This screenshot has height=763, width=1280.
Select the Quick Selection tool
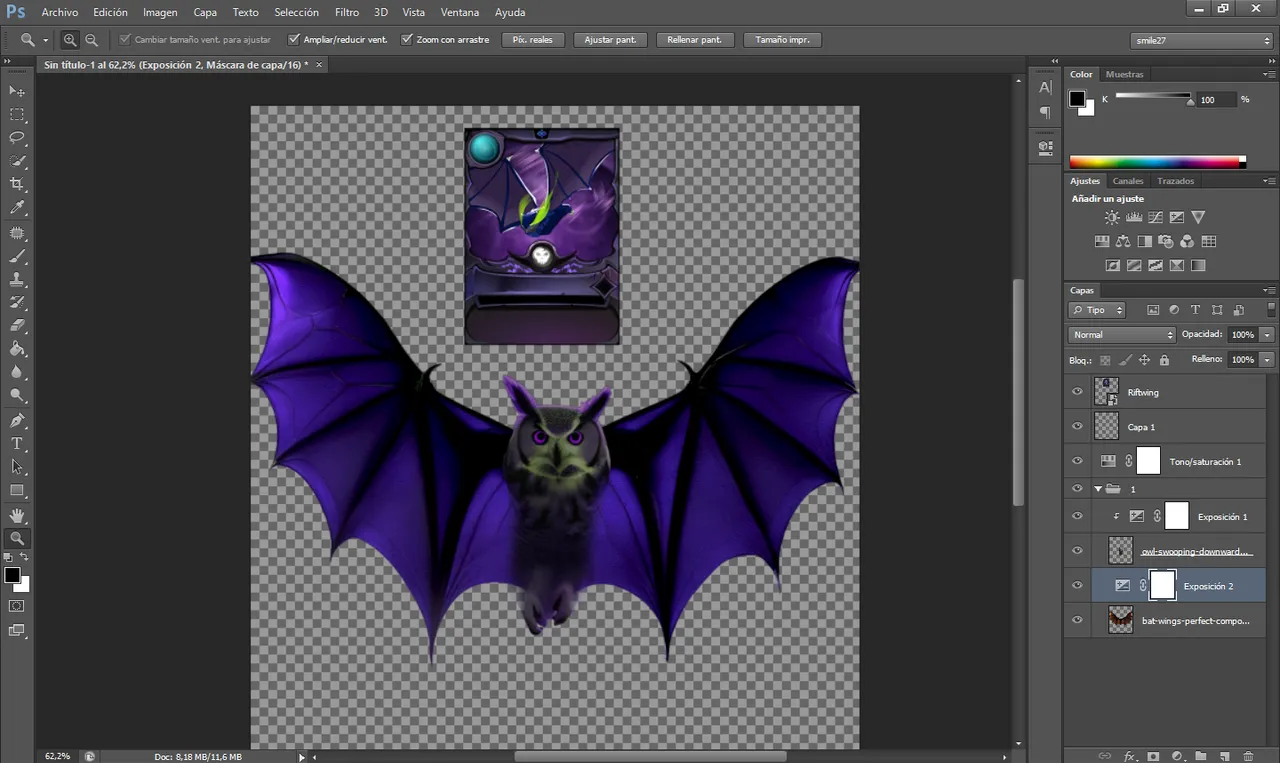(x=17, y=161)
